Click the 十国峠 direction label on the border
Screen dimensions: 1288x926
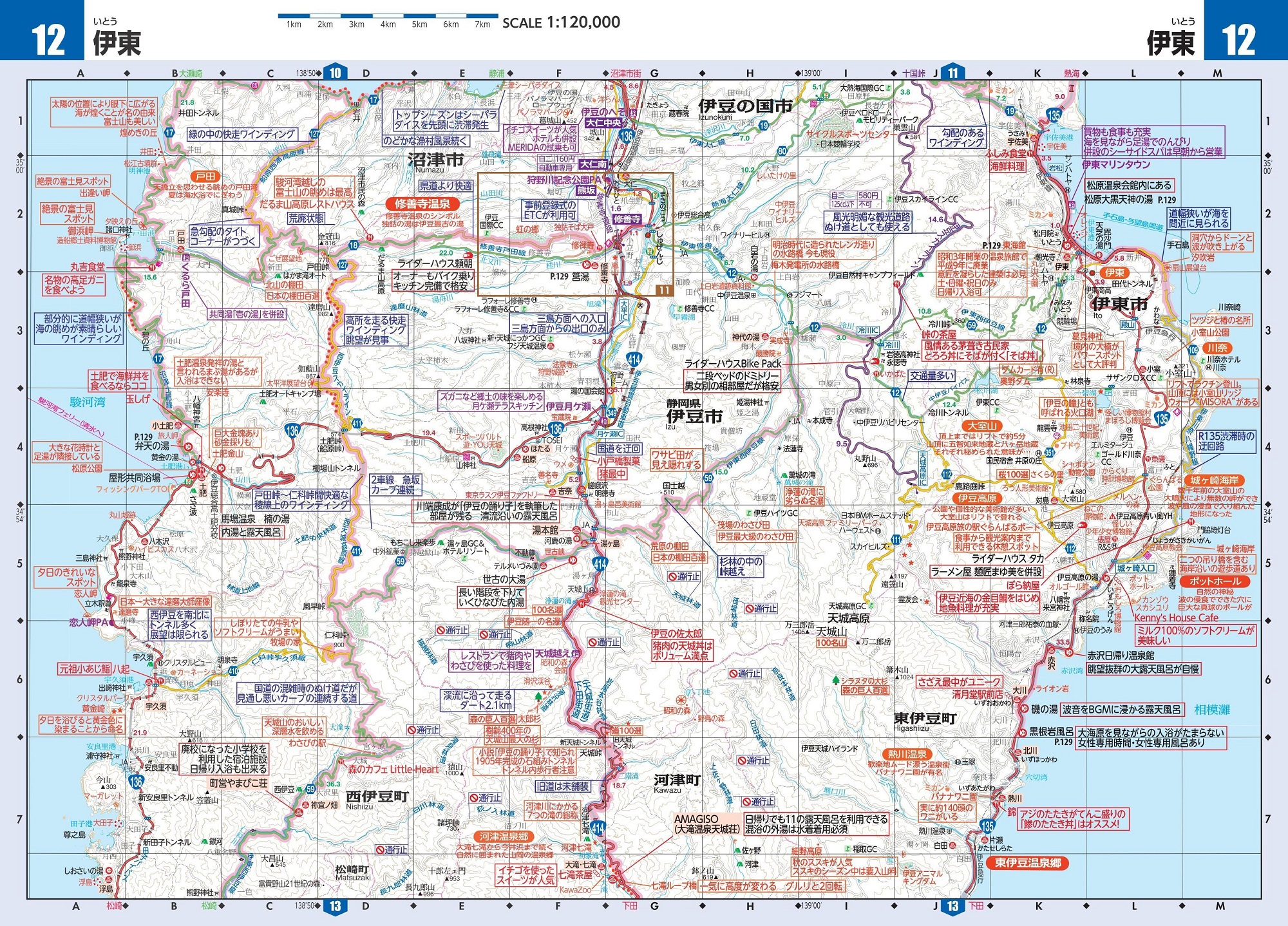coord(914,73)
